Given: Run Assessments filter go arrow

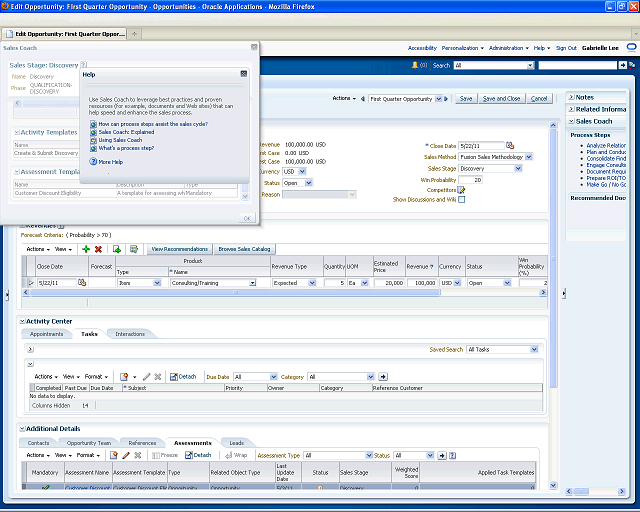Looking at the screenshot, I should (442, 455).
